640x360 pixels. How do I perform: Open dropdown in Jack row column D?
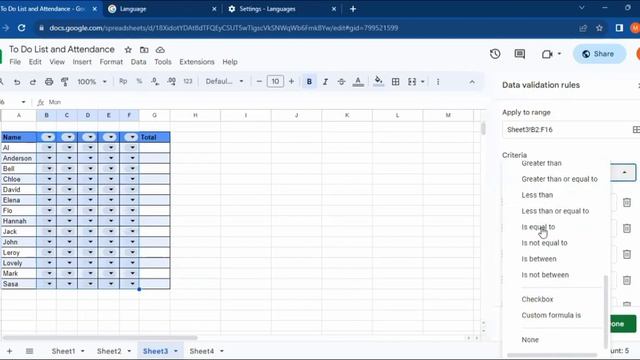(90, 231)
